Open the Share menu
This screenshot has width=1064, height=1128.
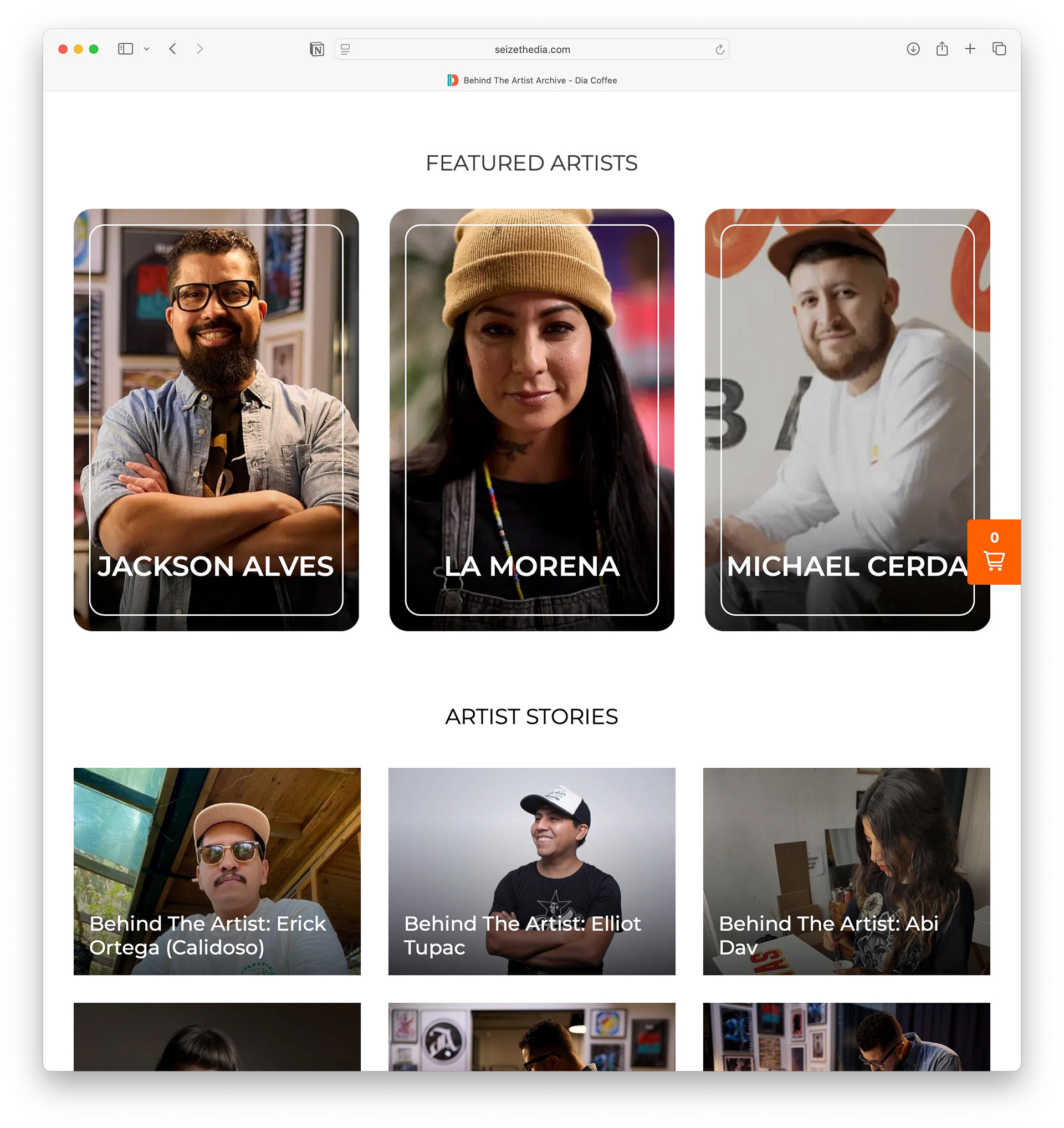pyautogui.click(x=942, y=49)
